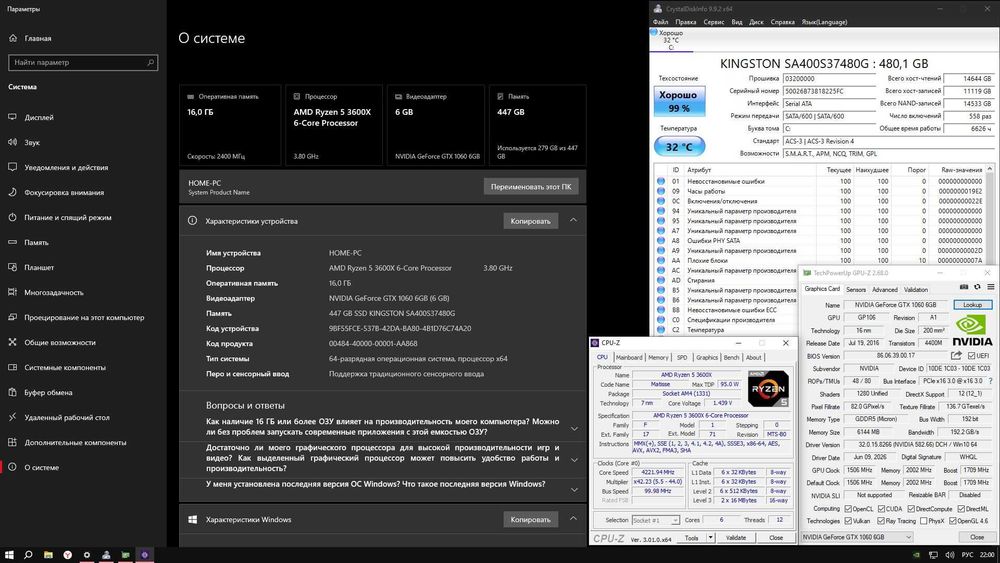1000x563 pixels.
Task: Click the NVIDIA logo in GPU-Z
Action: (973, 331)
